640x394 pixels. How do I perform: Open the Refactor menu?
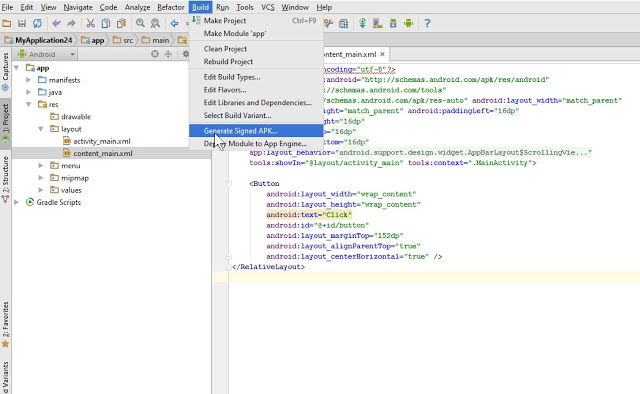point(171,7)
